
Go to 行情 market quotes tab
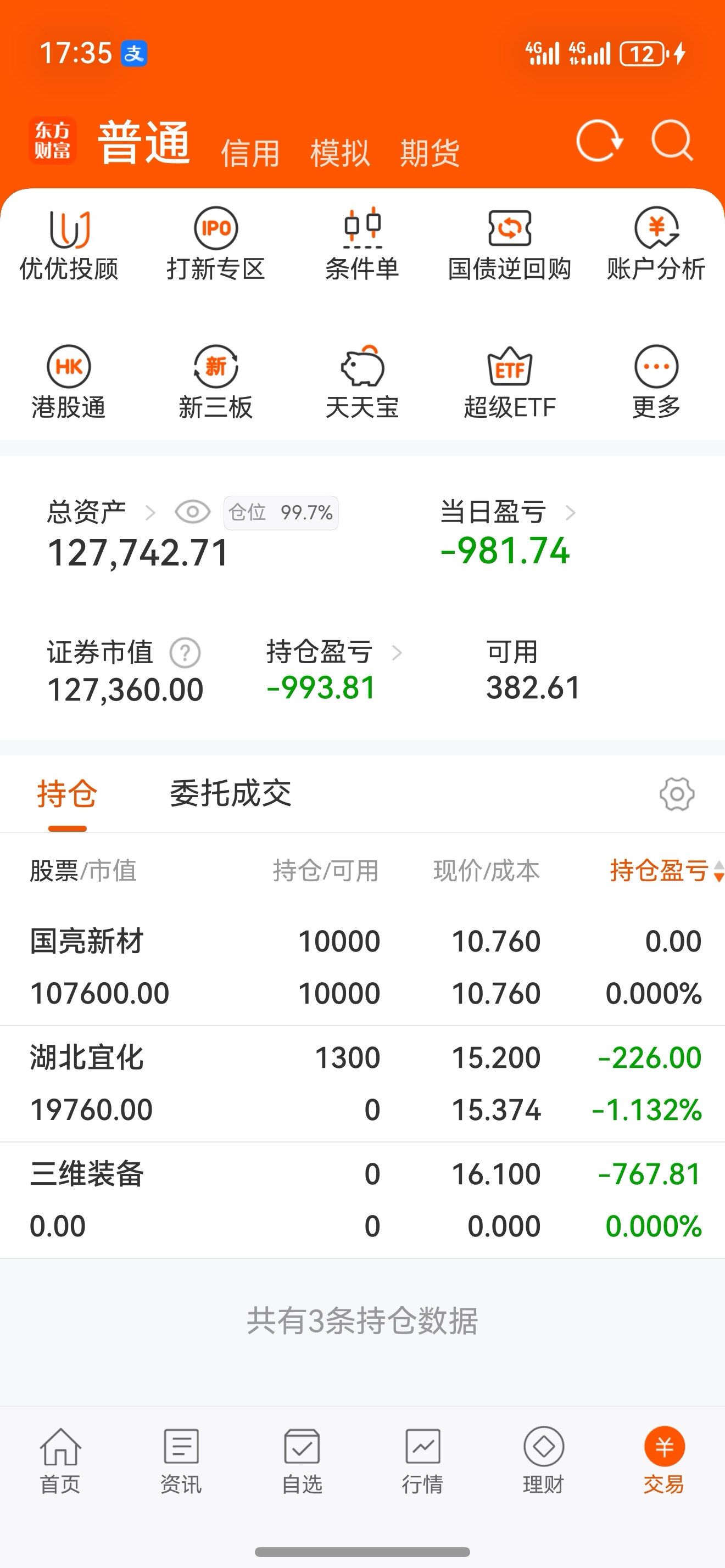pyautogui.click(x=422, y=1461)
